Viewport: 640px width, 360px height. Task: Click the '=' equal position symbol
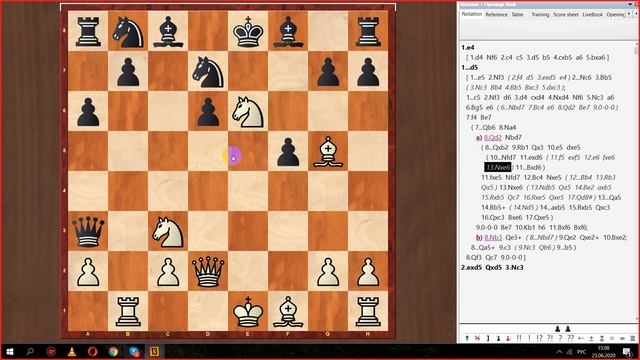612,338
